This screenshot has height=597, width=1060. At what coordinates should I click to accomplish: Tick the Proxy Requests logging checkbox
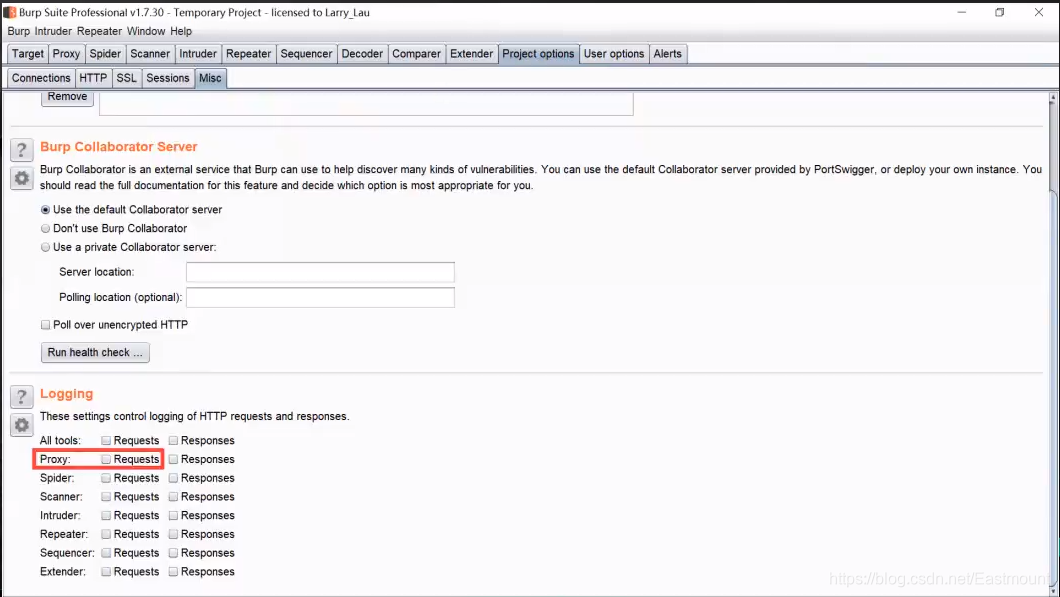coord(106,460)
